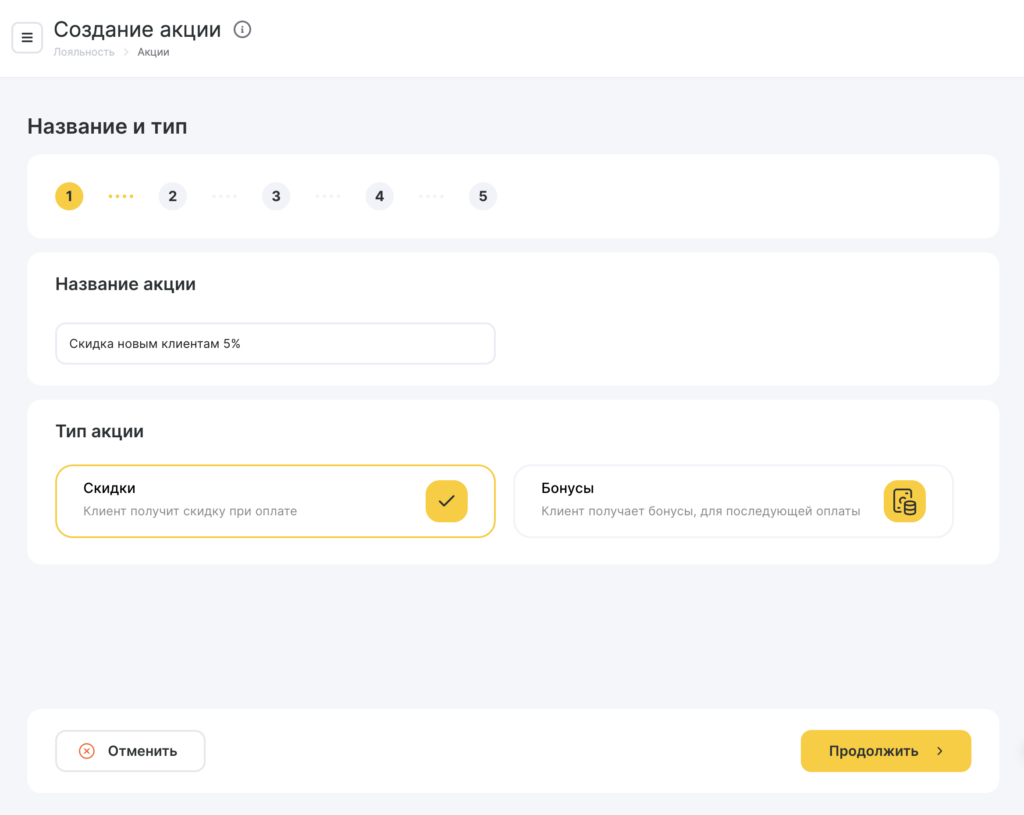Click step 1 in the wizard
1024x815 pixels.
coord(69,196)
